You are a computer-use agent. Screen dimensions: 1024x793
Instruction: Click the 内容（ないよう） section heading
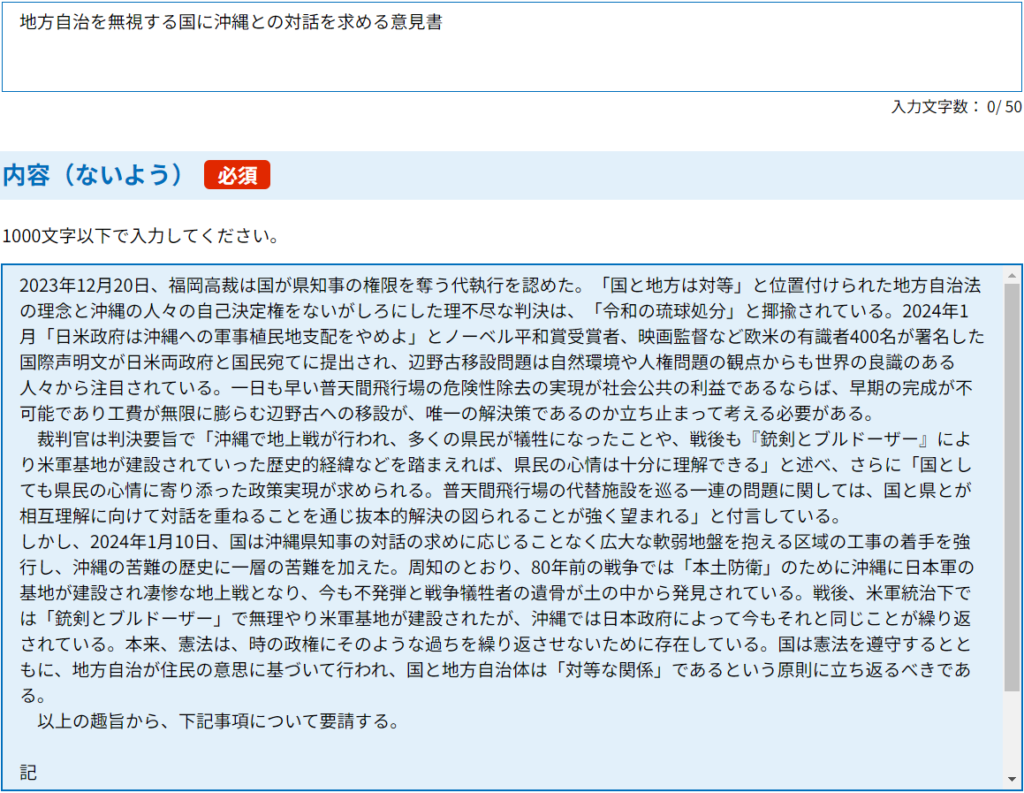pos(94,175)
